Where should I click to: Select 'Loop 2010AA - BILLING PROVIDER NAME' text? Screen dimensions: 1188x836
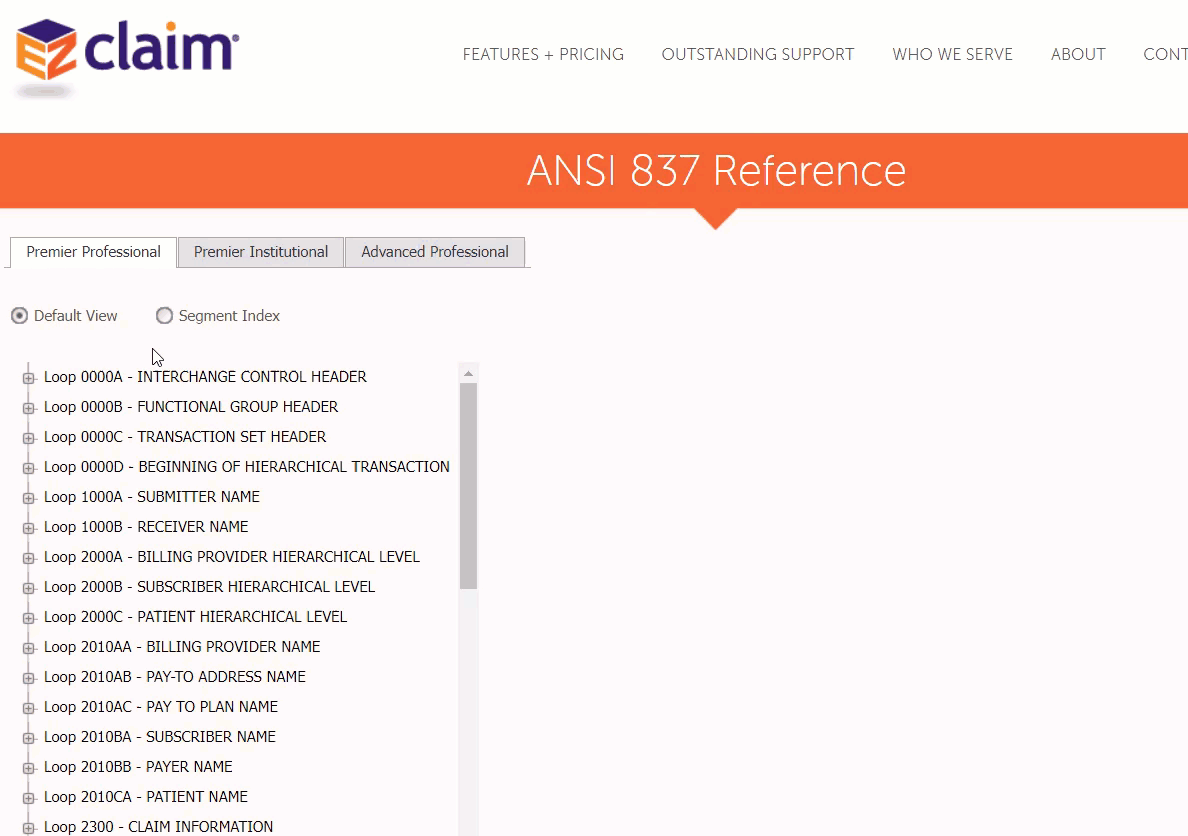click(x=182, y=647)
